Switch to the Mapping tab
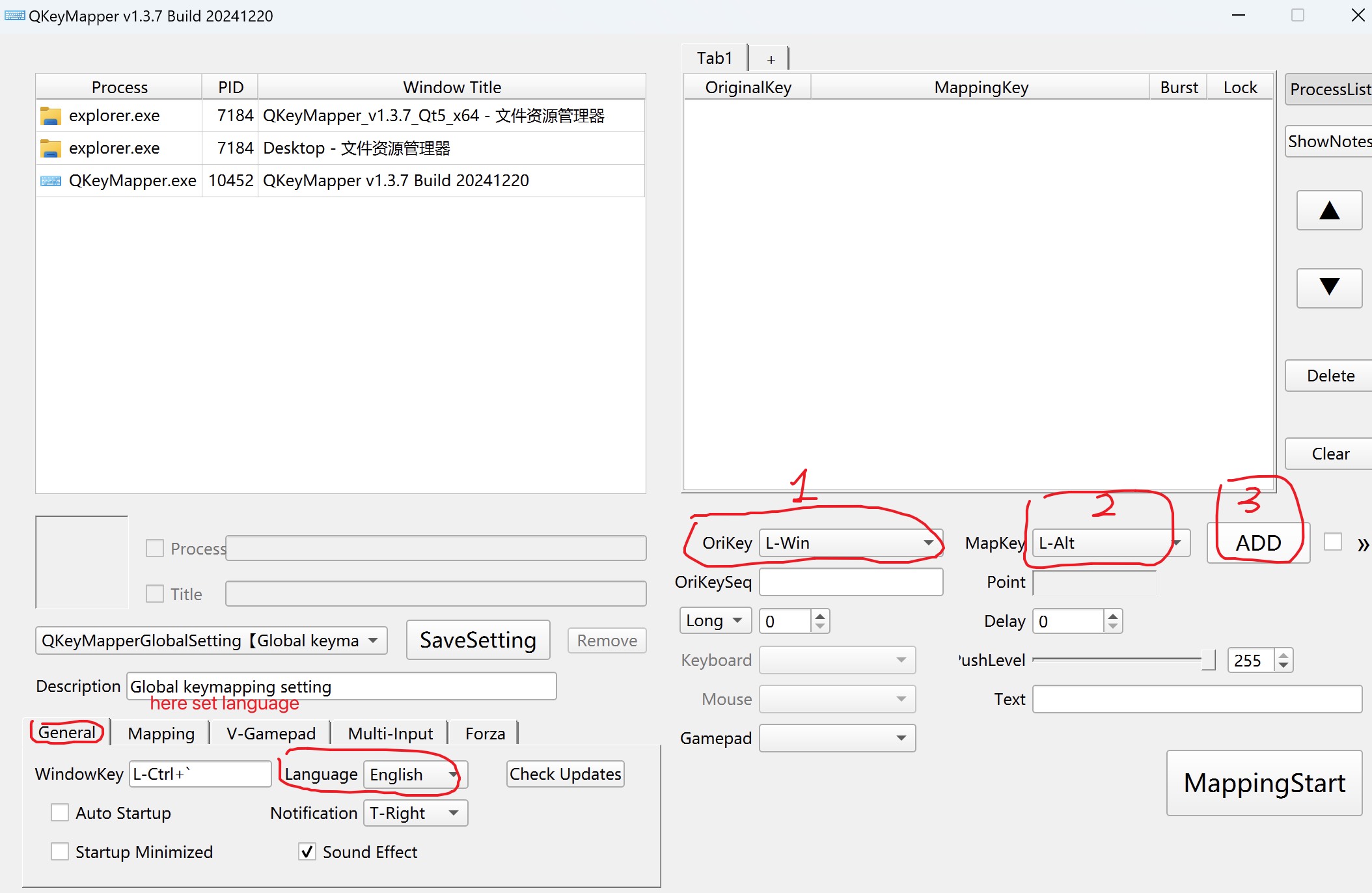 pos(159,733)
